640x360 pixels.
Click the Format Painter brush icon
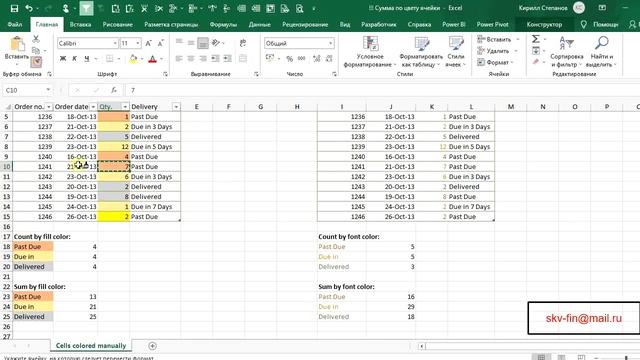[x=36, y=62]
